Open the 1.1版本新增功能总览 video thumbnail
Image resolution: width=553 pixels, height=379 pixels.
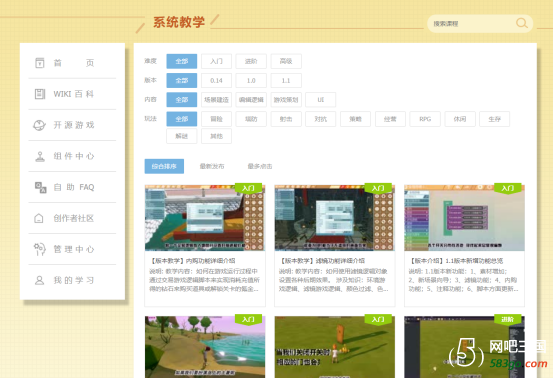[x=464, y=217]
